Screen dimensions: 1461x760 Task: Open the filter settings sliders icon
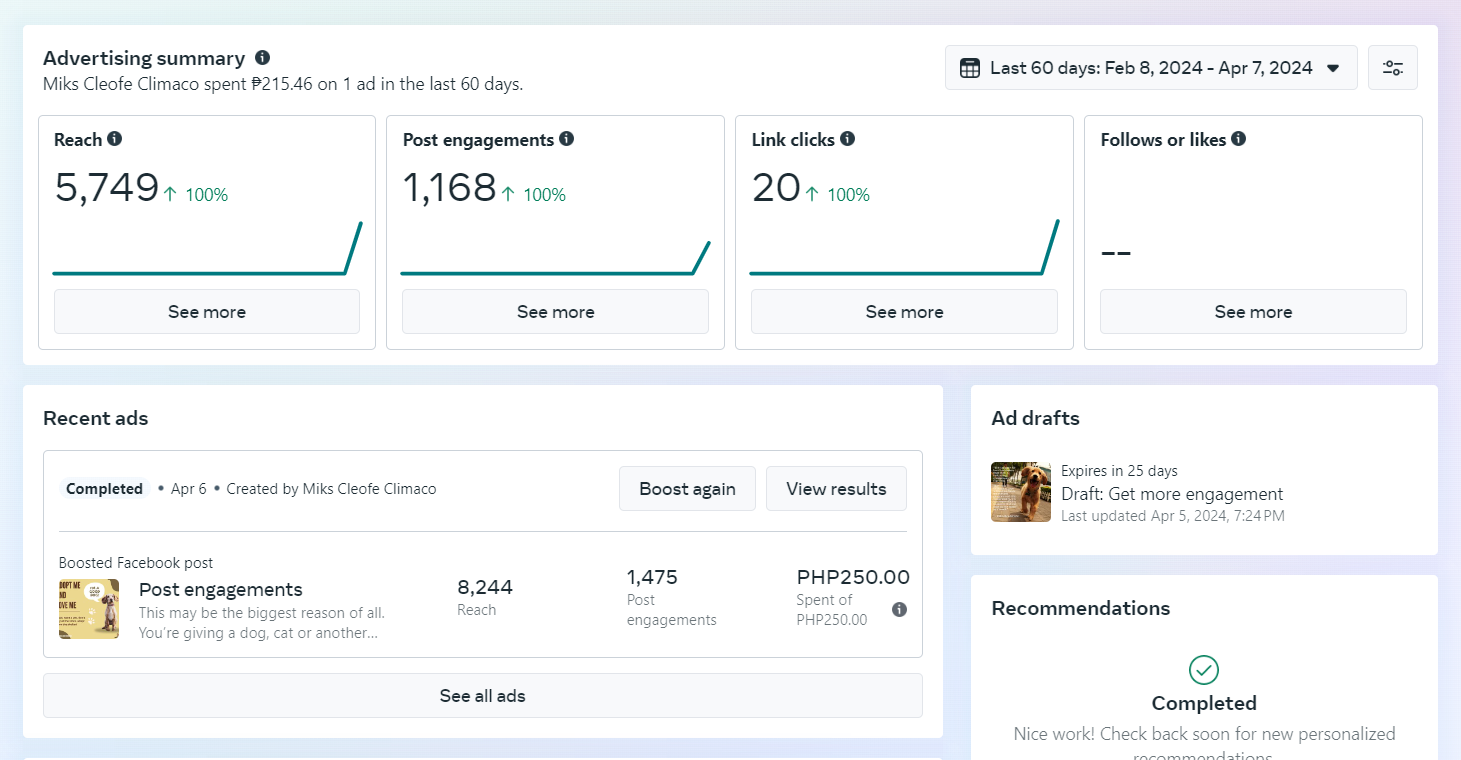click(1392, 68)
